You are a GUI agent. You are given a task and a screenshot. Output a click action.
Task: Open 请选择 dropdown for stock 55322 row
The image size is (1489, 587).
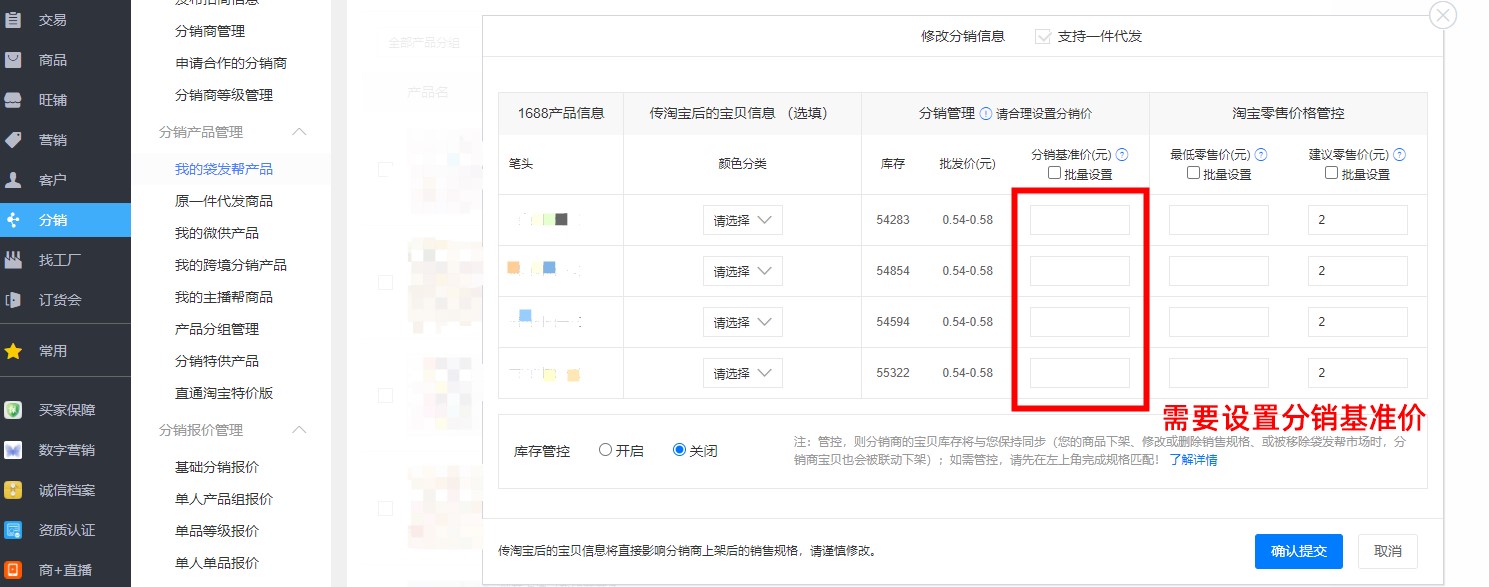tap(743, 373)
